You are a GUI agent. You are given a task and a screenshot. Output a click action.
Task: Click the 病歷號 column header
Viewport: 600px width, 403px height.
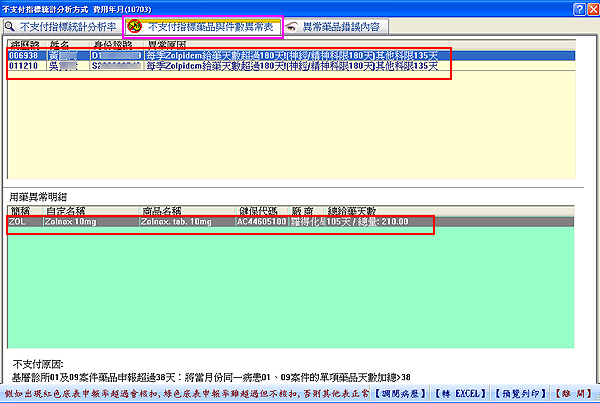[x=24, y=46]
